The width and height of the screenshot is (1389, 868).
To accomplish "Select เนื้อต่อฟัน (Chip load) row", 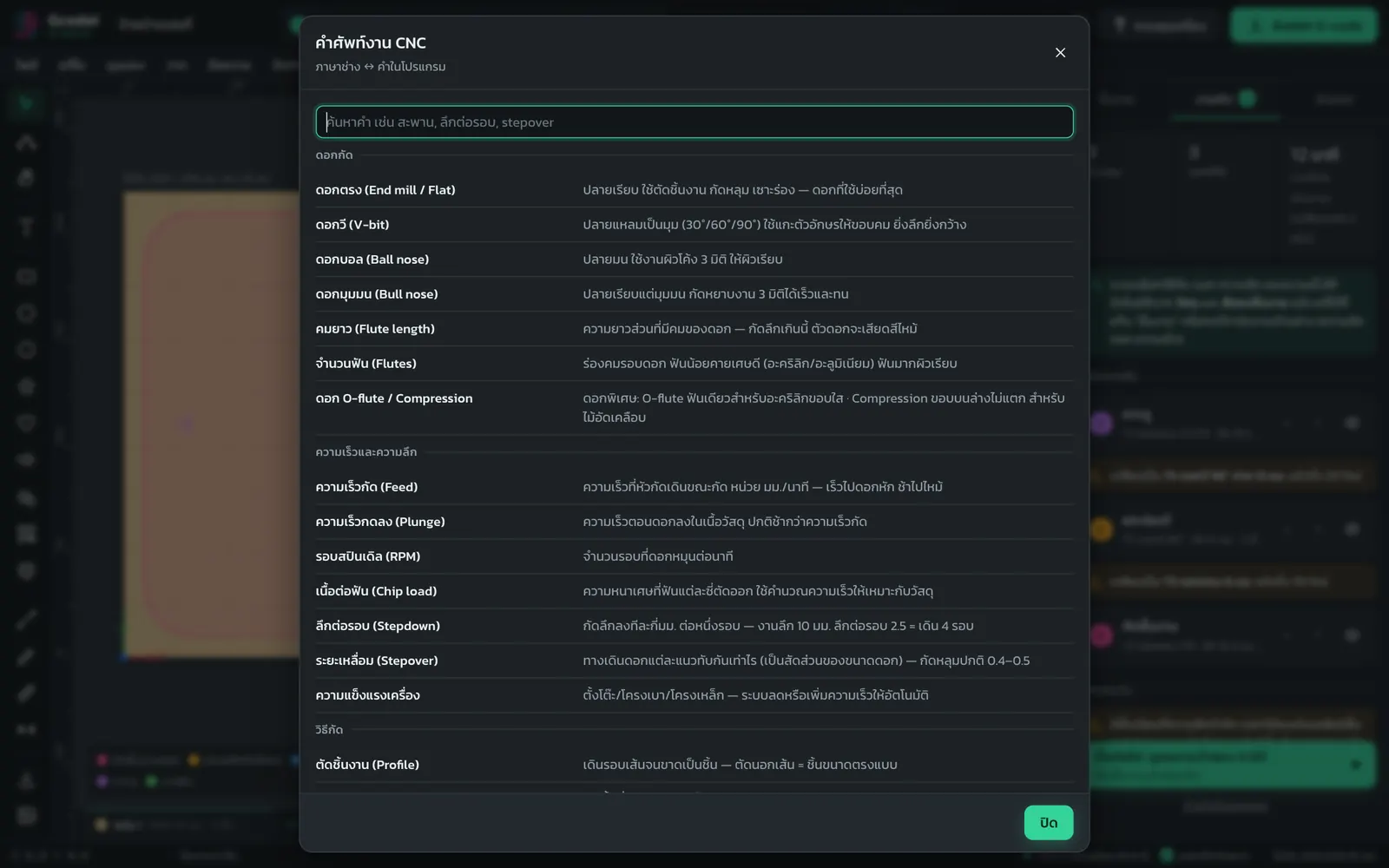I will coord(694,591).
